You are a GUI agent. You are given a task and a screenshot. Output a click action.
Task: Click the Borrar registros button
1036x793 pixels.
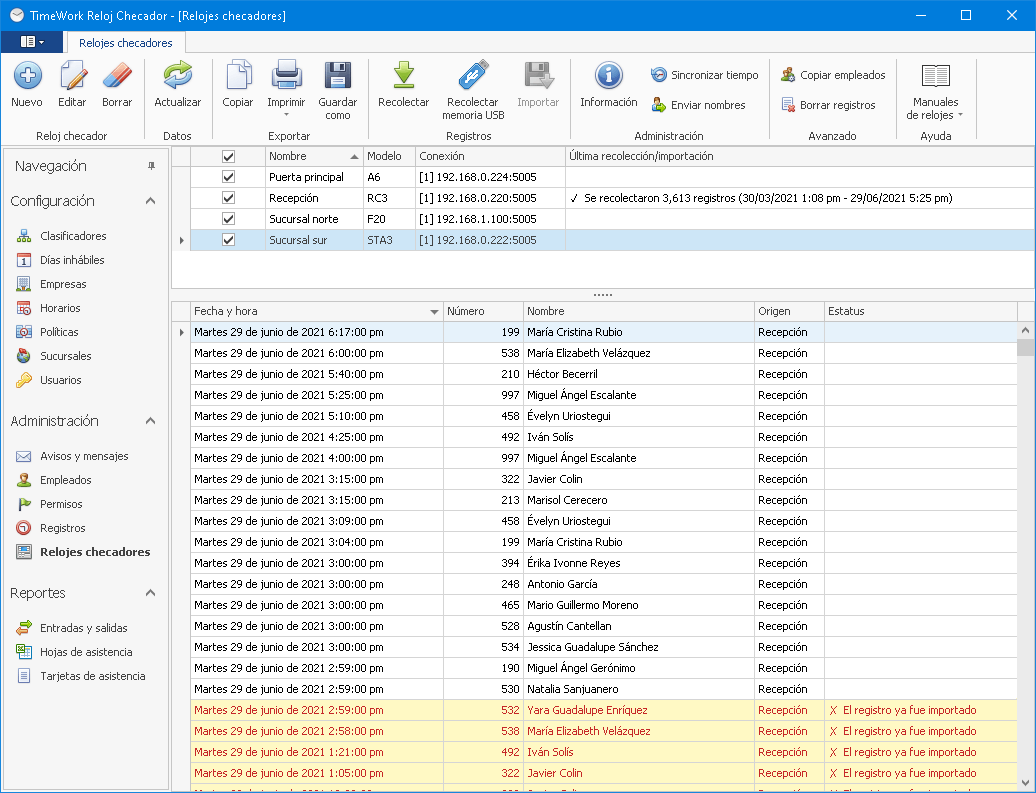(828, 105)
